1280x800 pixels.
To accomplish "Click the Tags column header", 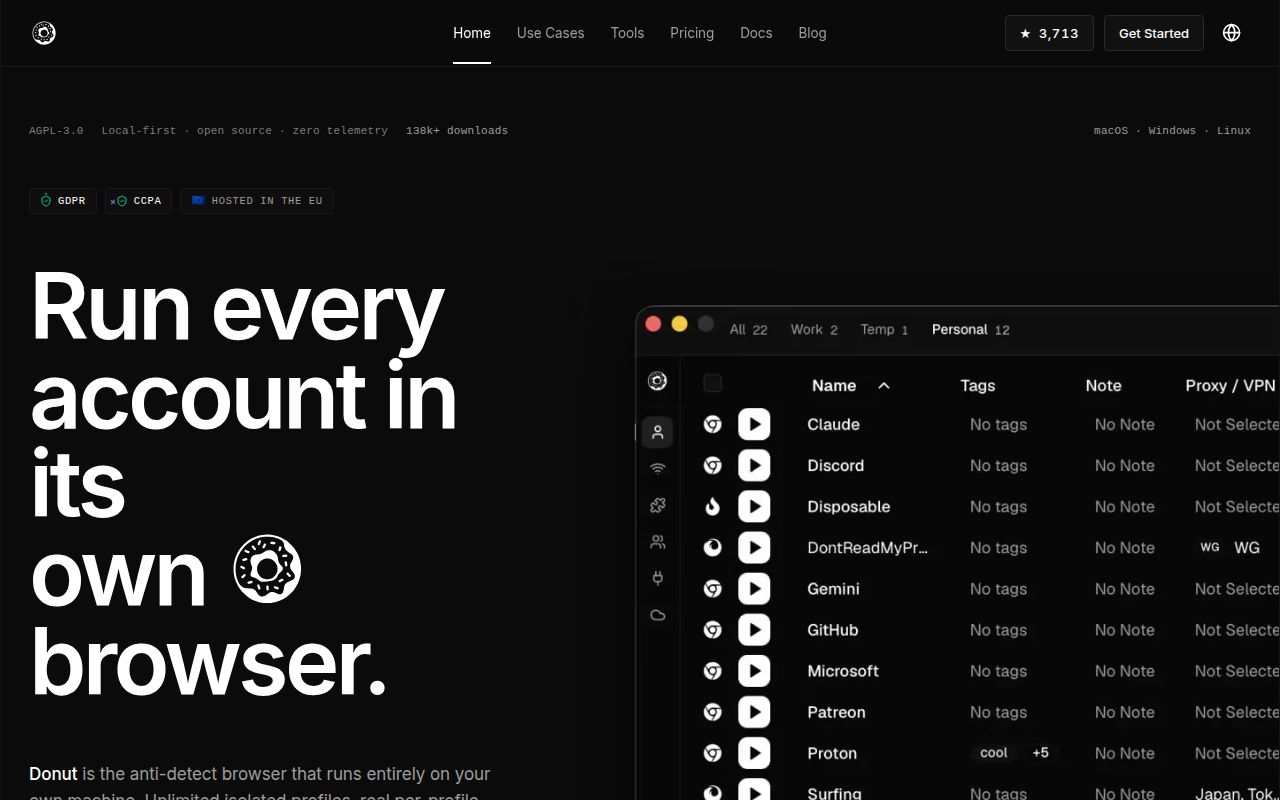I will point(978,385).
